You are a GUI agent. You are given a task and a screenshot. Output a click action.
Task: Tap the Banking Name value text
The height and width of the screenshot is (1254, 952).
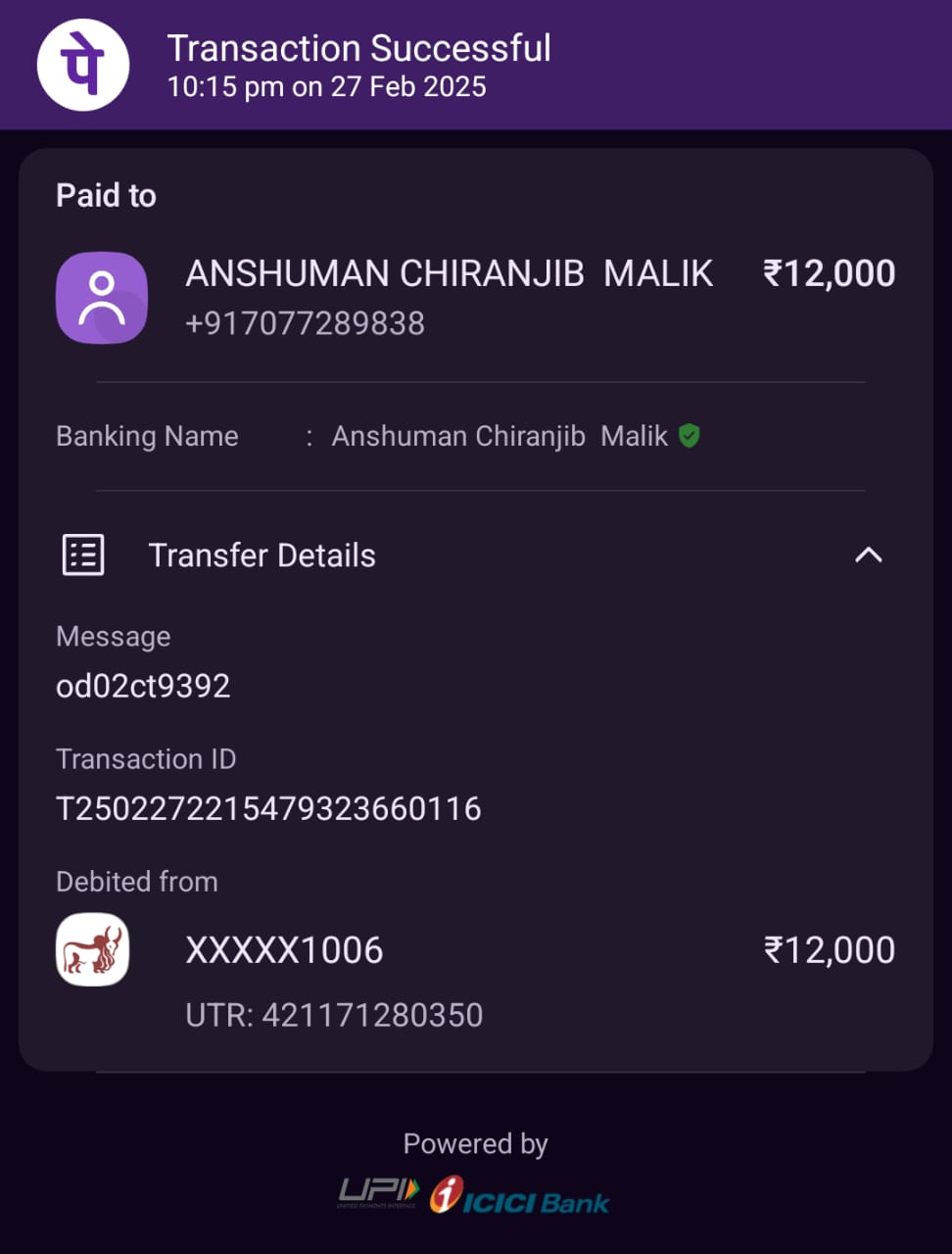[x=500, y=436]
